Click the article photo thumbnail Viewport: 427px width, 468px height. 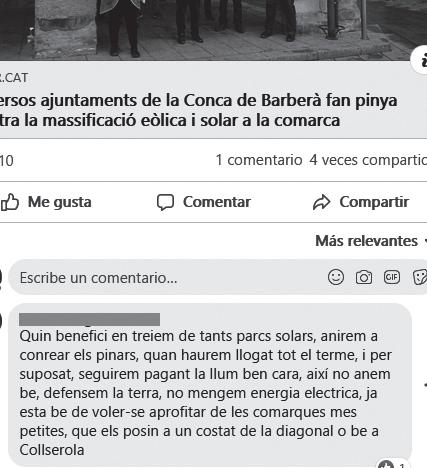(213, 30)
